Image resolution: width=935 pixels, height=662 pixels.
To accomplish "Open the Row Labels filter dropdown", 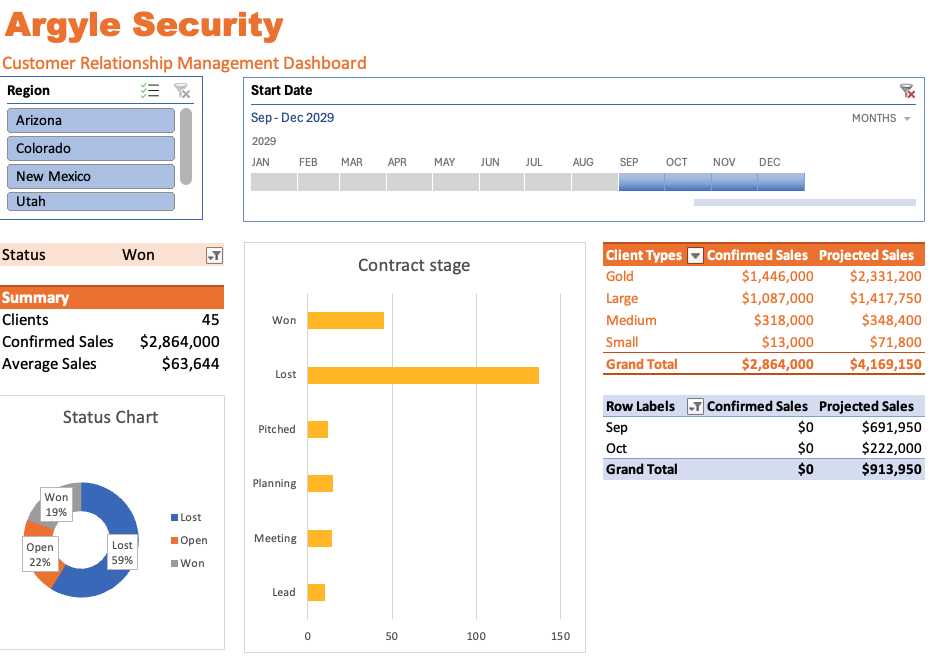I will click(x=695, y=407).
